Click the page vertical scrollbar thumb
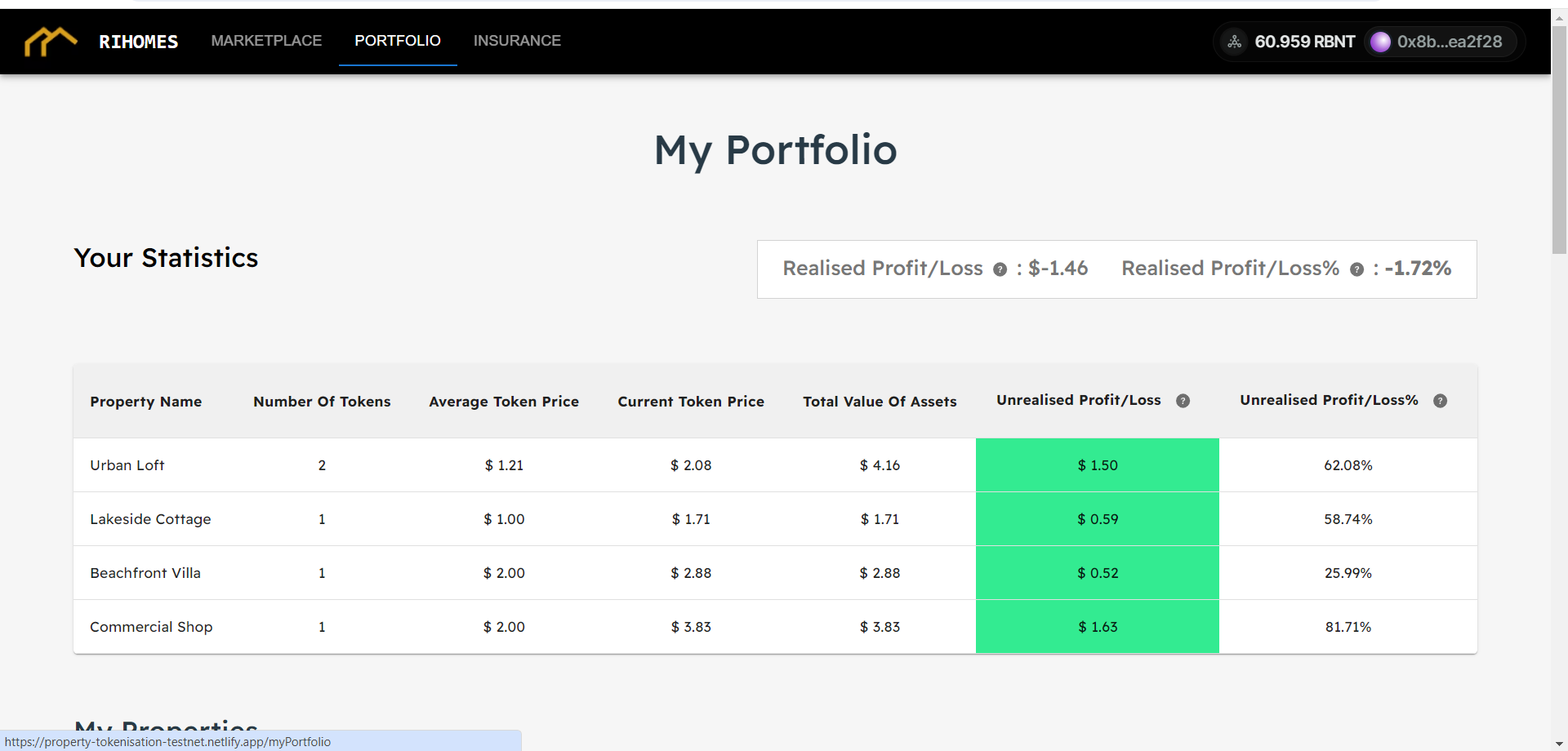 point(1559,139)
